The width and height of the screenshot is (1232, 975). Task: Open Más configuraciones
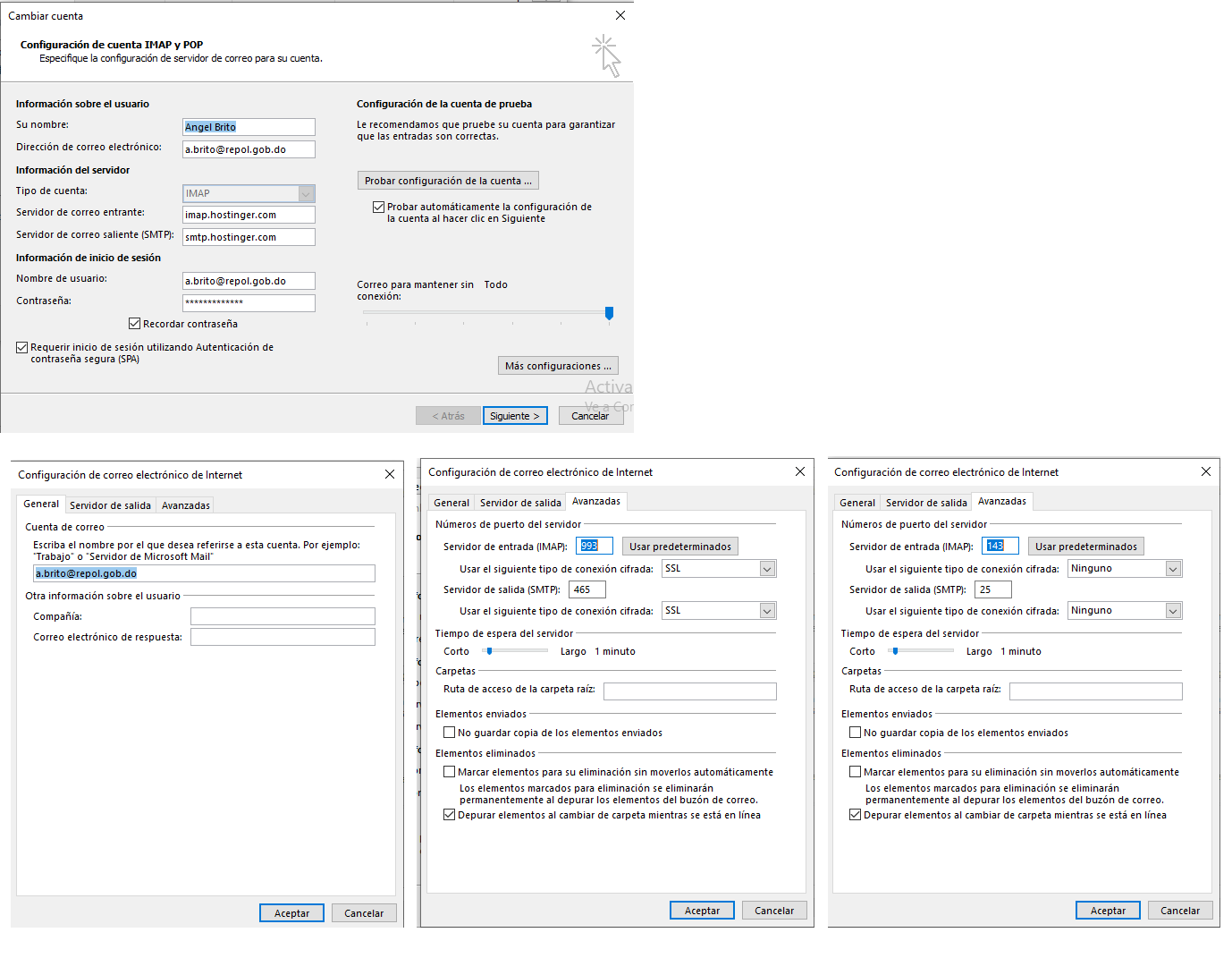(x=557, y=366)
